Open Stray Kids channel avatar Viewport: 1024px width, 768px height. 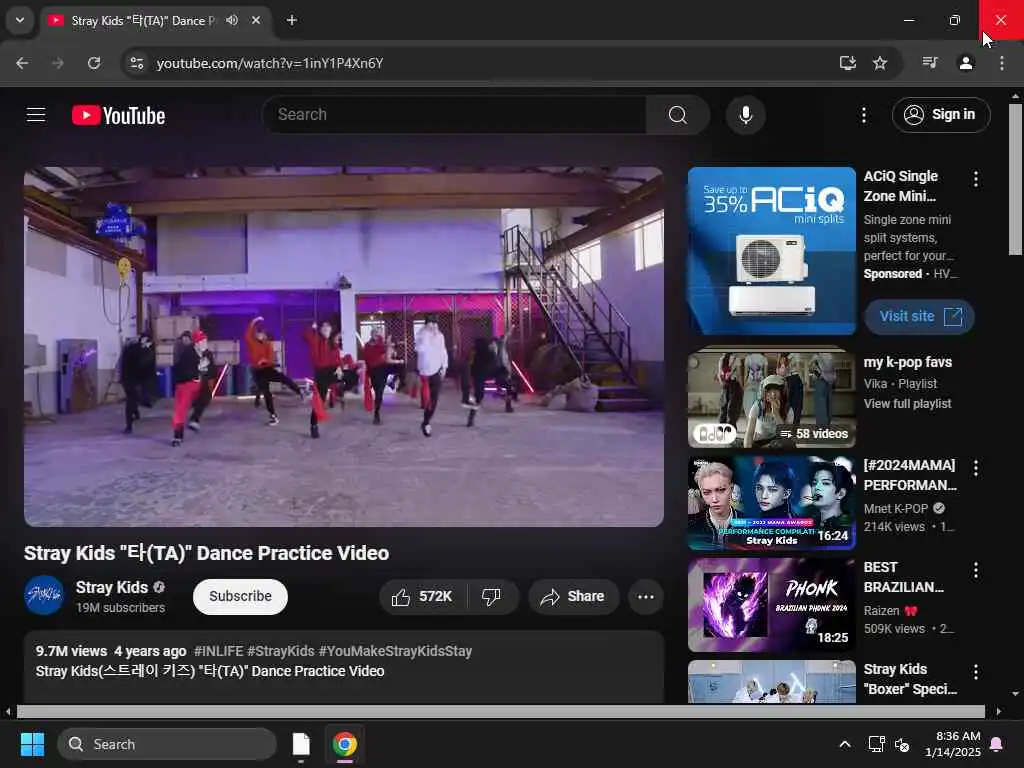44,596
